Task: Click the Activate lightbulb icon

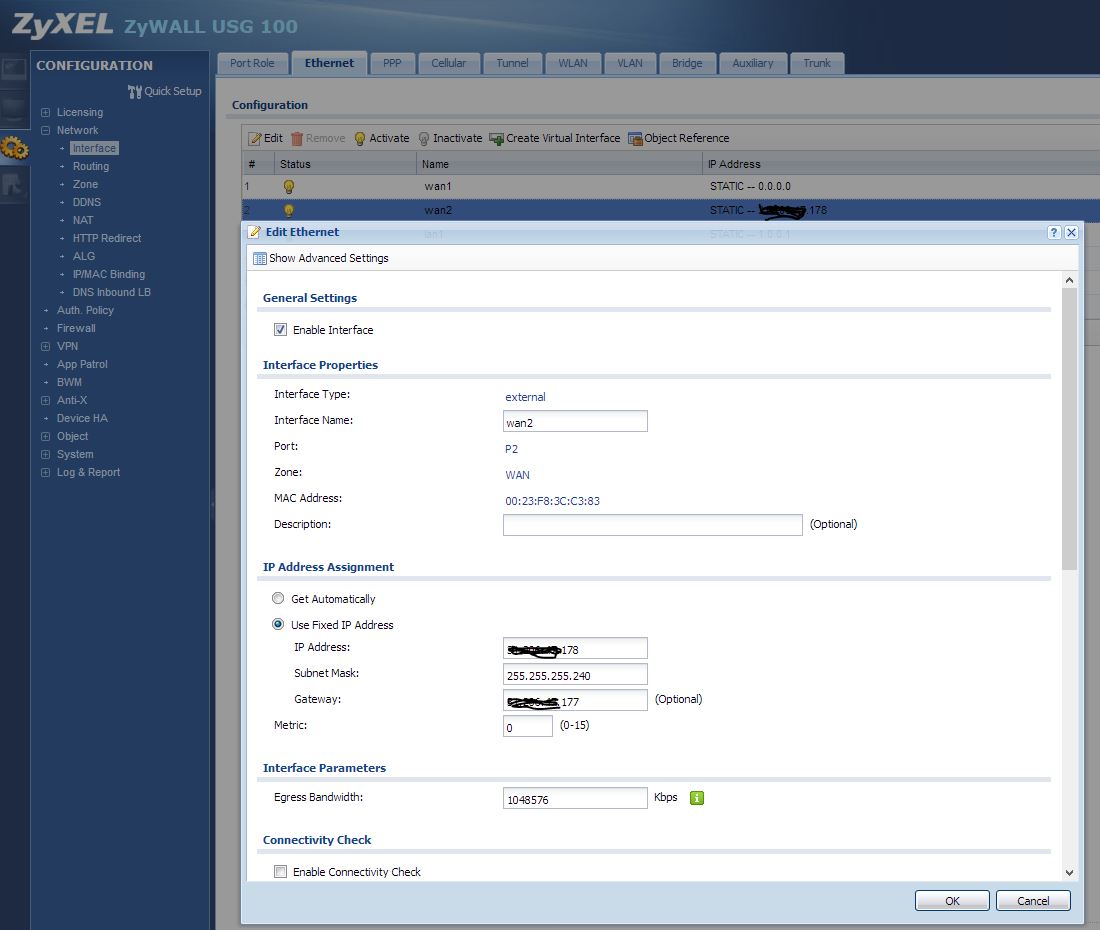Action: (360, 139)
